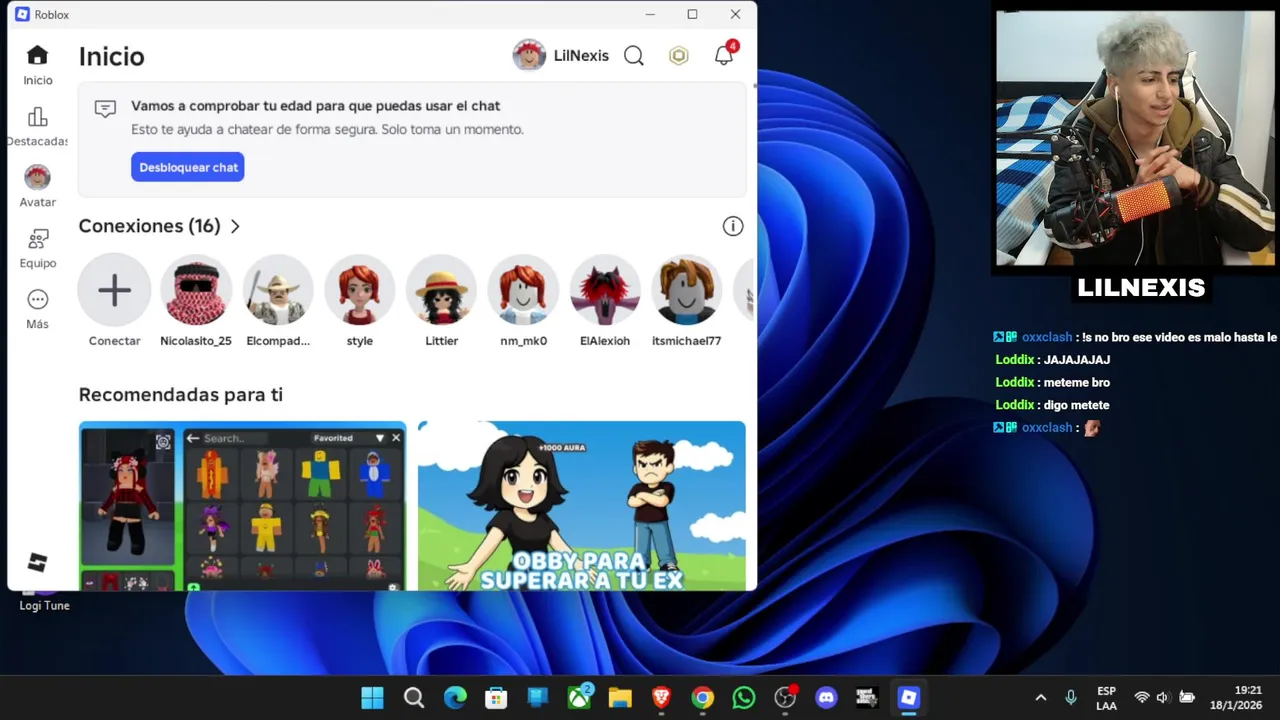This screenshot has width=1280, height=720.
Task: Click the battery tray icon
Action: pos(1187,698)
